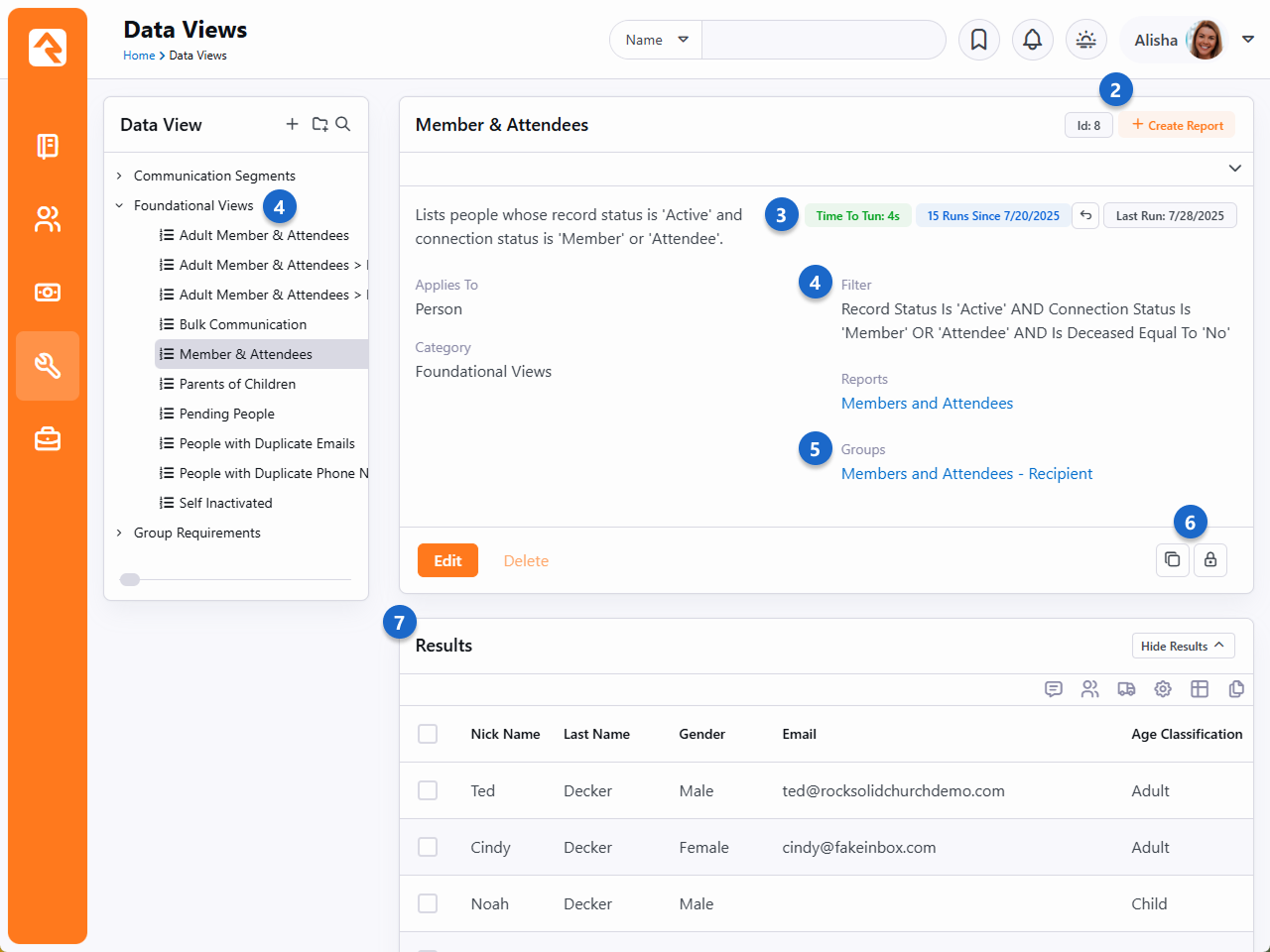Reset run count with undo arrow icon
1270x952 pixels.
tap(1085, 215)
